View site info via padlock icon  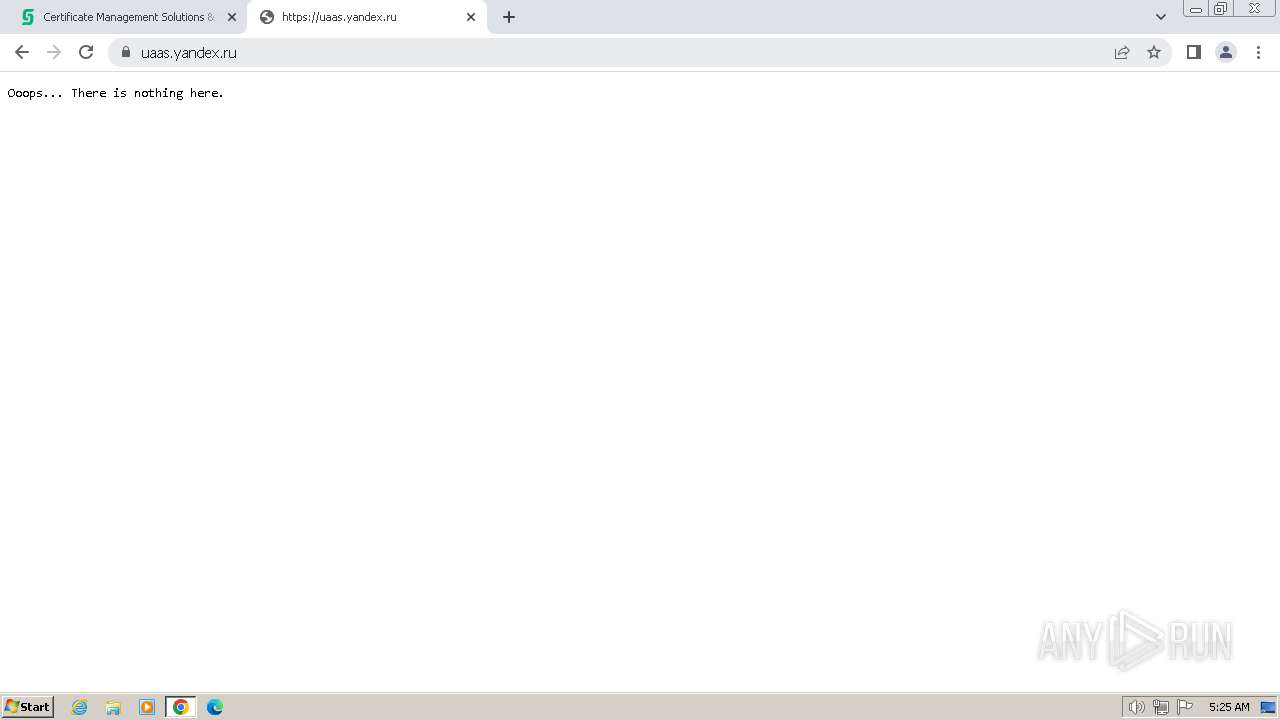click(x=126, y=52)
